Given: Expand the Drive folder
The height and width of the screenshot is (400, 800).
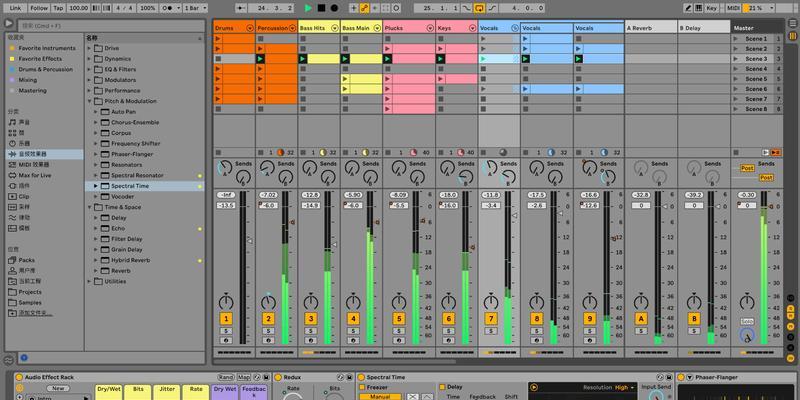Looking at the screenshot, I should coord(89,48).
